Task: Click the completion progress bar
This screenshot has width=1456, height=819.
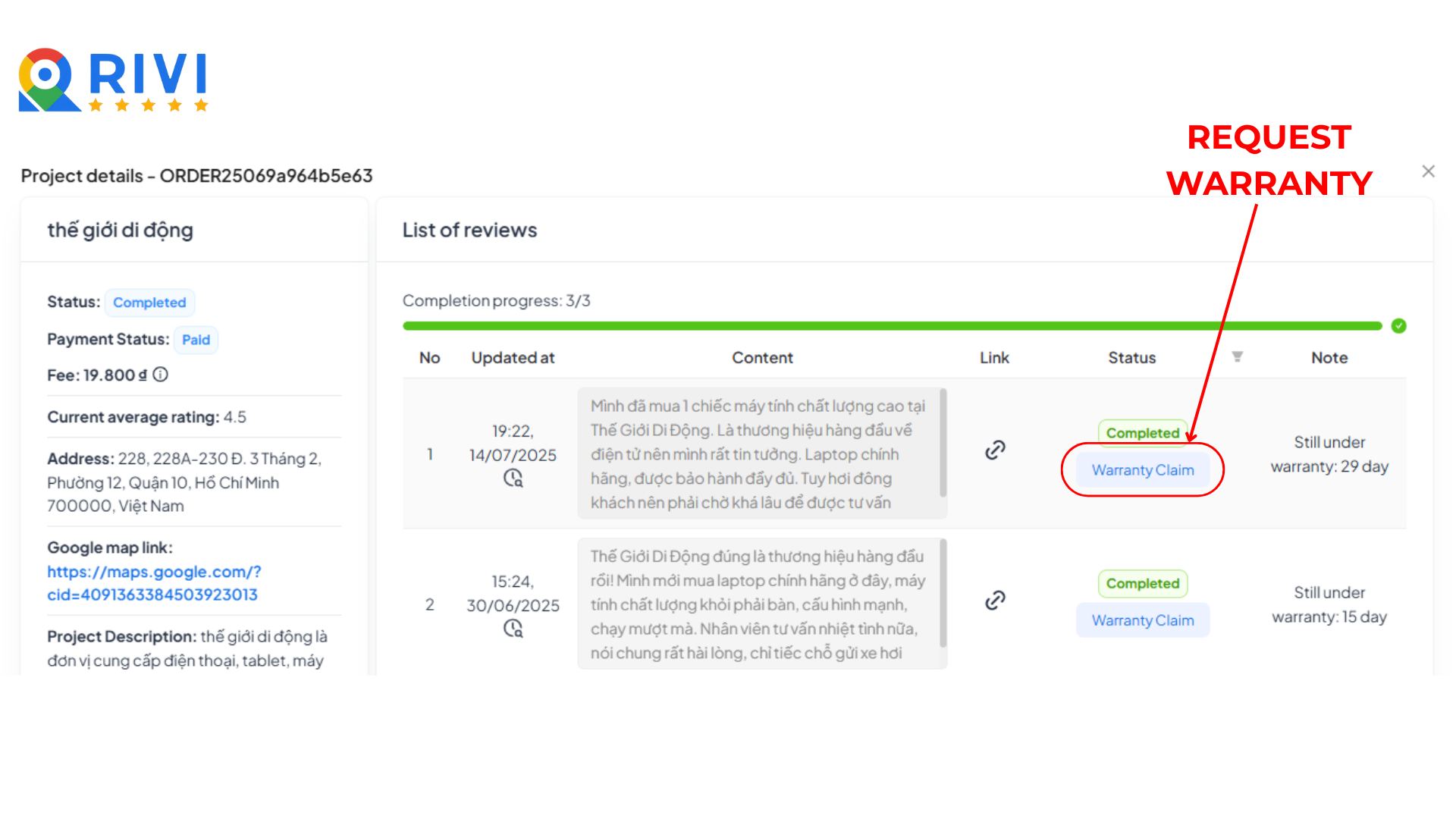Action: coord(892,326)
